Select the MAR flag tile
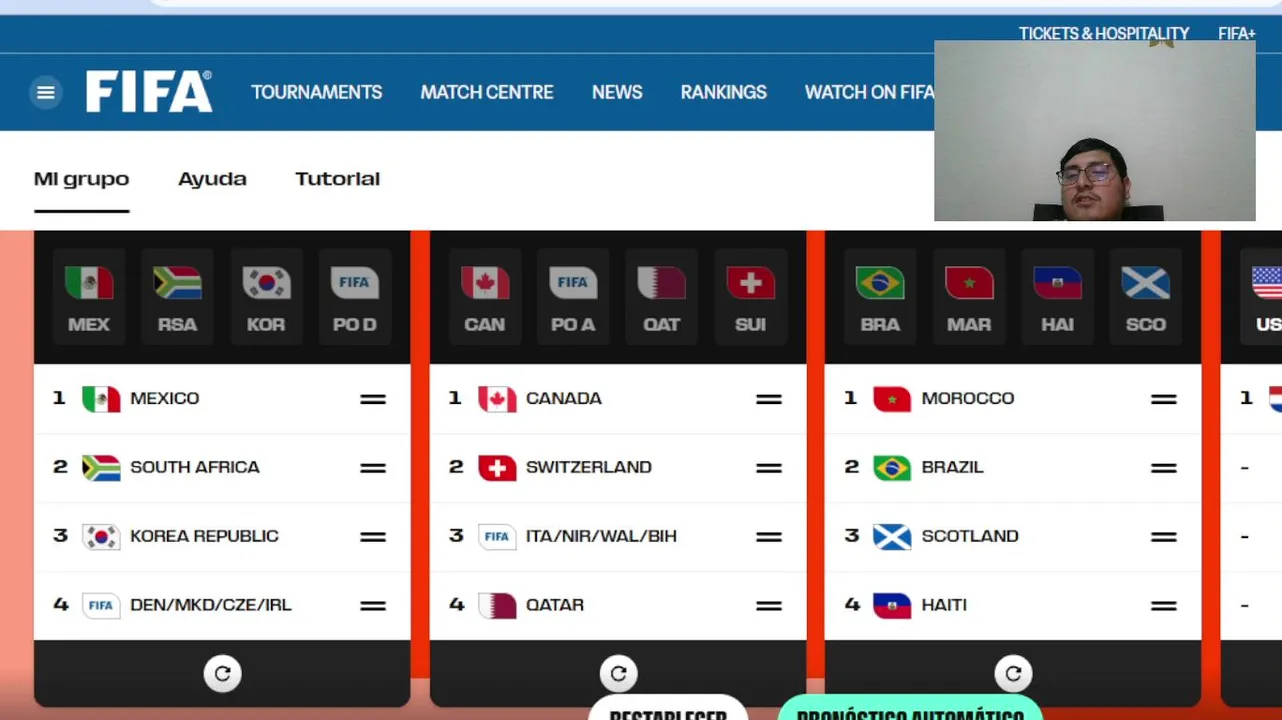This screenshot has width=1282, height=720. 969,298
